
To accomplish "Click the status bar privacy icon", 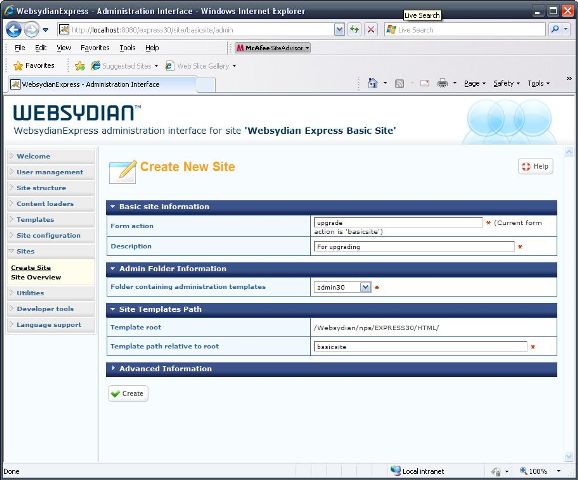I will point(496,471).
